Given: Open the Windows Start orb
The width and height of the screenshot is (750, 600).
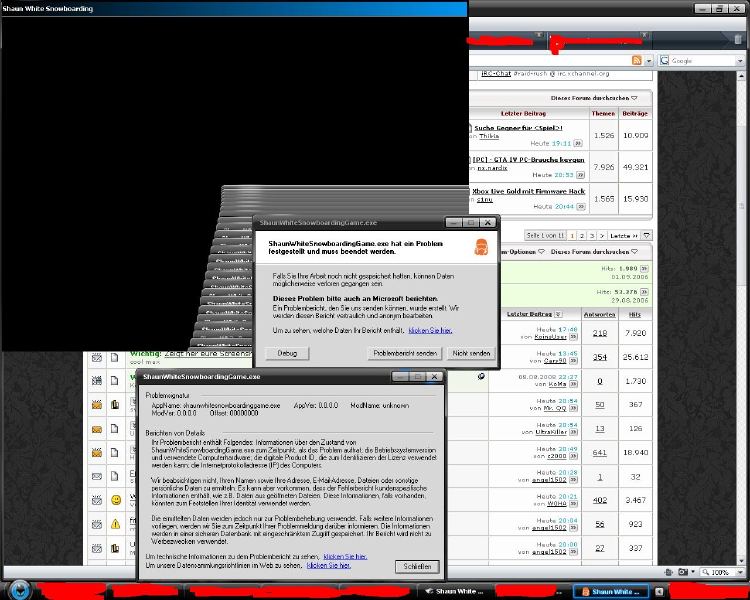Looking at the screenshot, I should pos(20,590).
